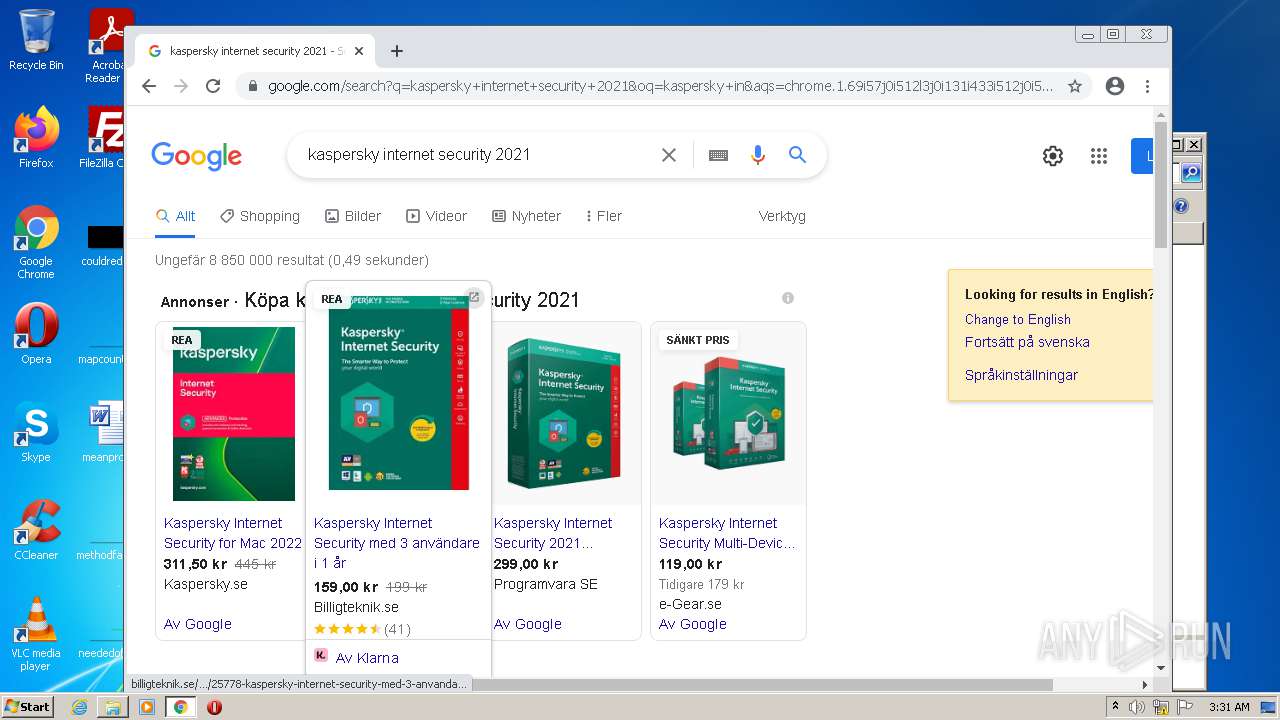Click the Chrome forward arrow
The width and height of the screenshot is (1280, 720).
point(181,86)
